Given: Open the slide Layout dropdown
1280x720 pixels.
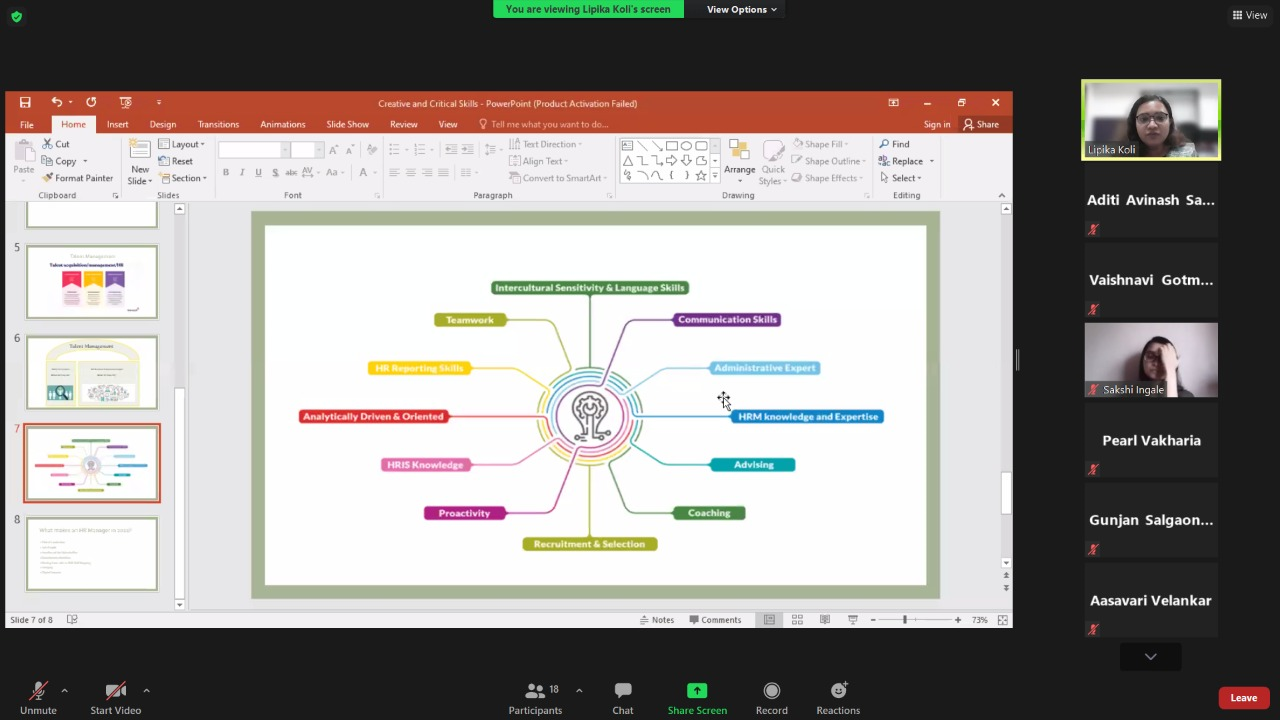Looking at the screenshot, I should click(x=182, y=144).
